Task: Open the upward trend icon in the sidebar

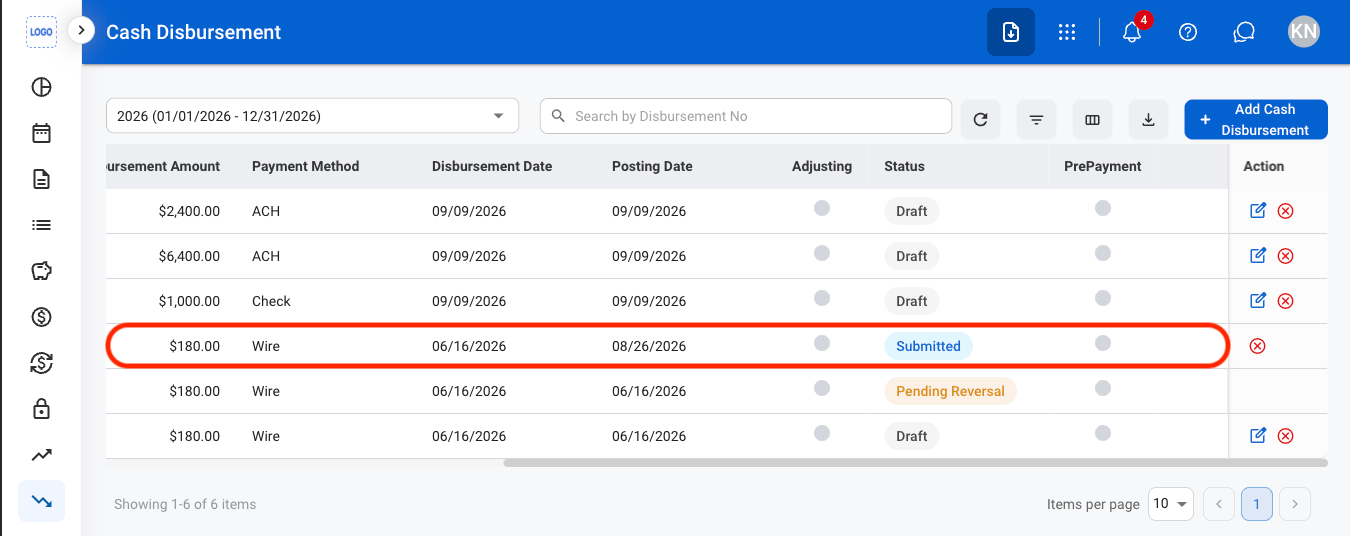Action: pyautogui.click(x=41, y=455)
